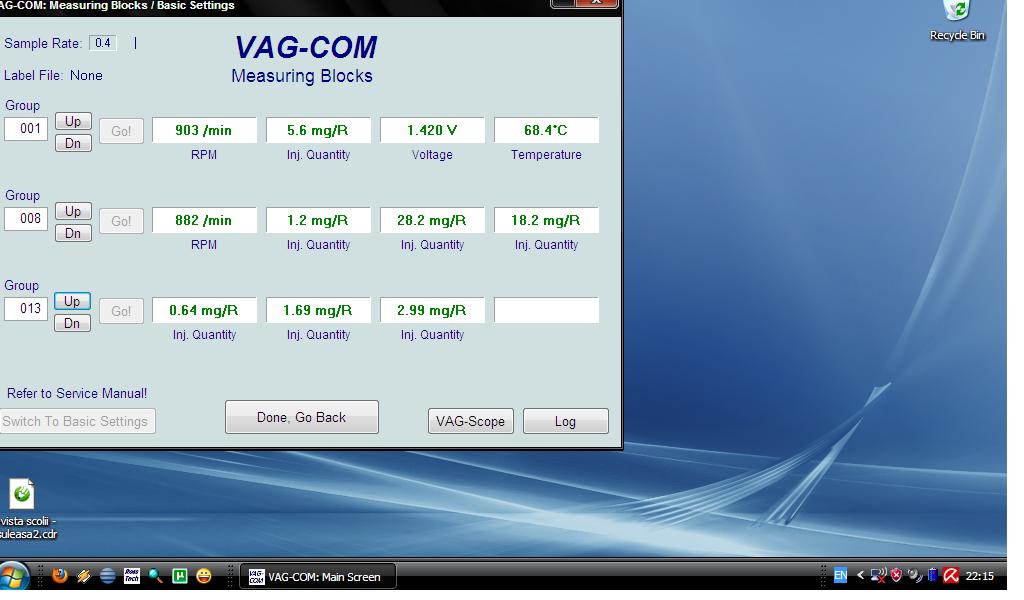This screenshot has width=1024, height=600.
Task: Click the Refer to Service Manual! text
Action: pos(77,394)
